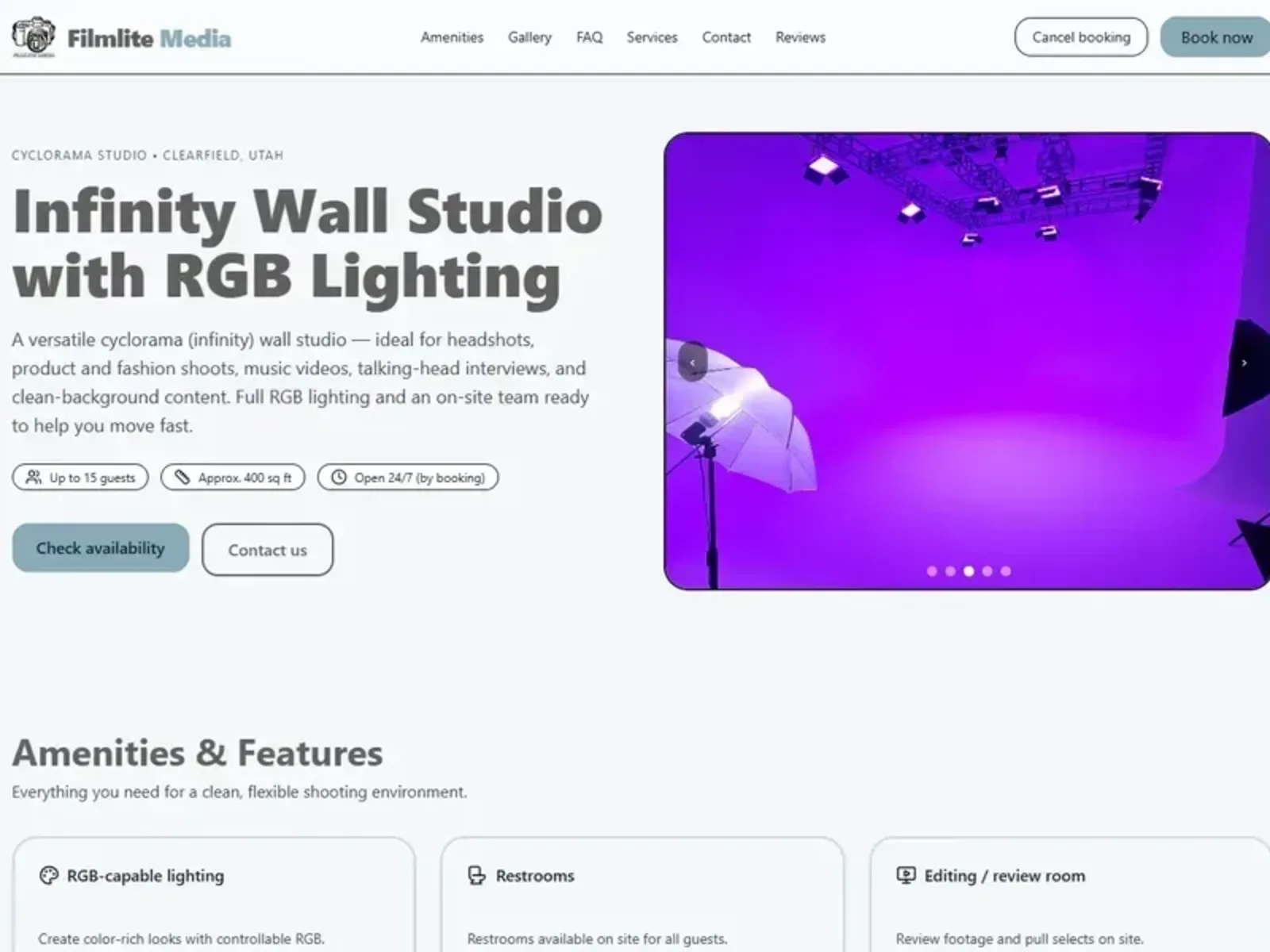This screenshot has width=1270, height=952.
Task: Select the second carousel dot
Action: pos(950,571)
